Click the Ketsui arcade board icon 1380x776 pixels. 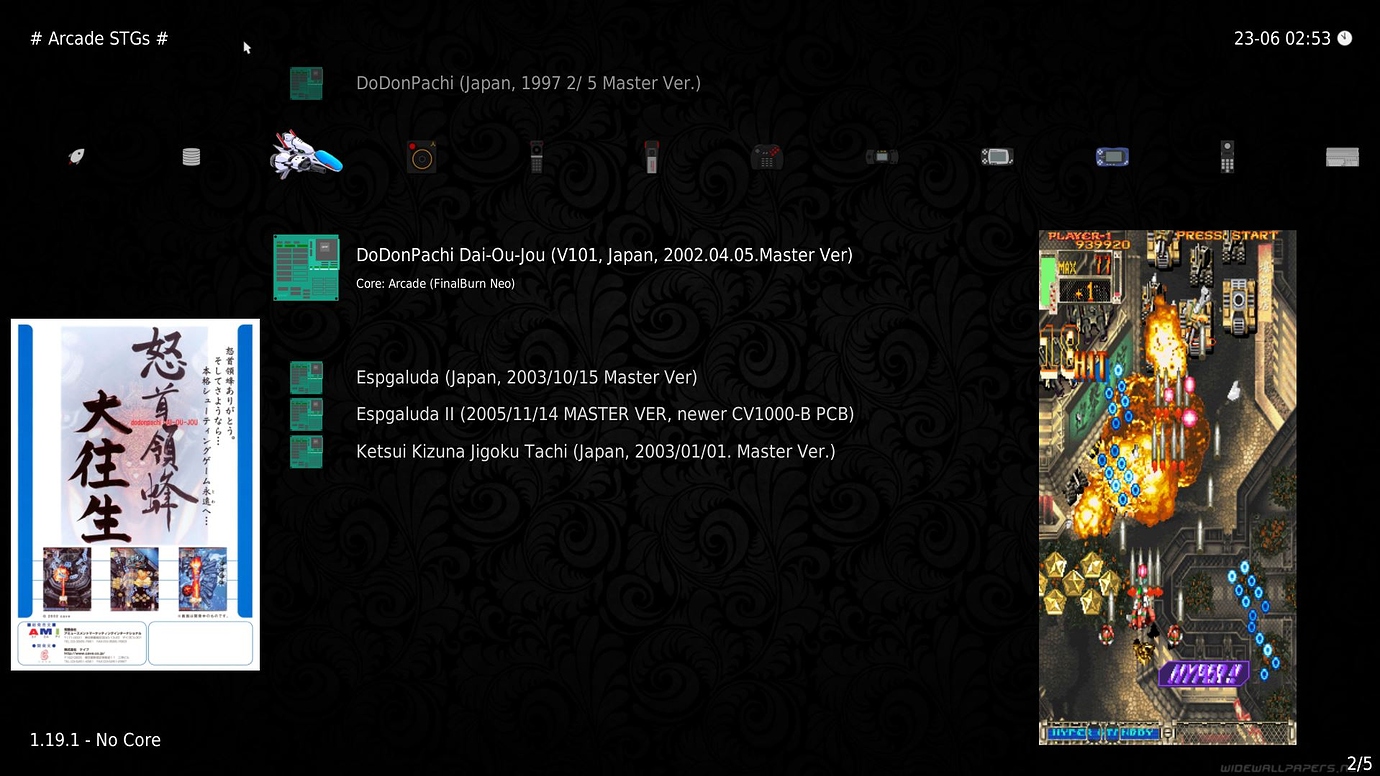(x=306, y=451)
